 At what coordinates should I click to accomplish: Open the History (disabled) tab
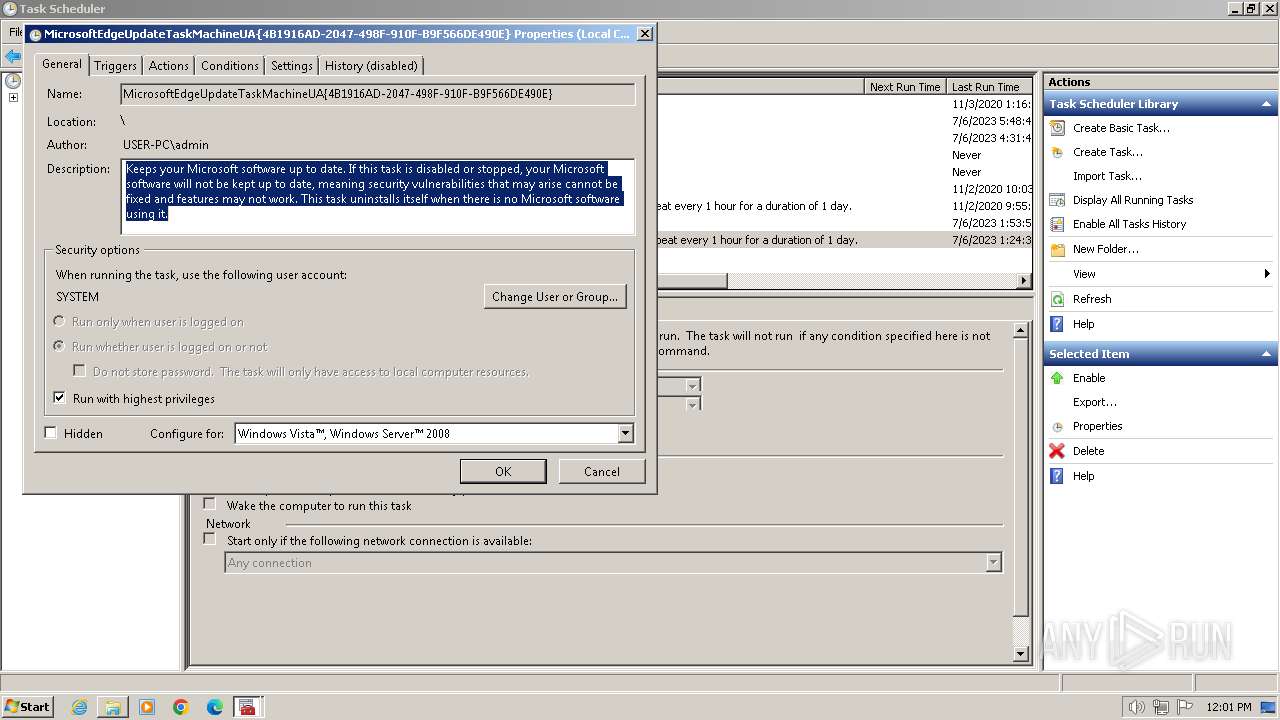point(371,66)
